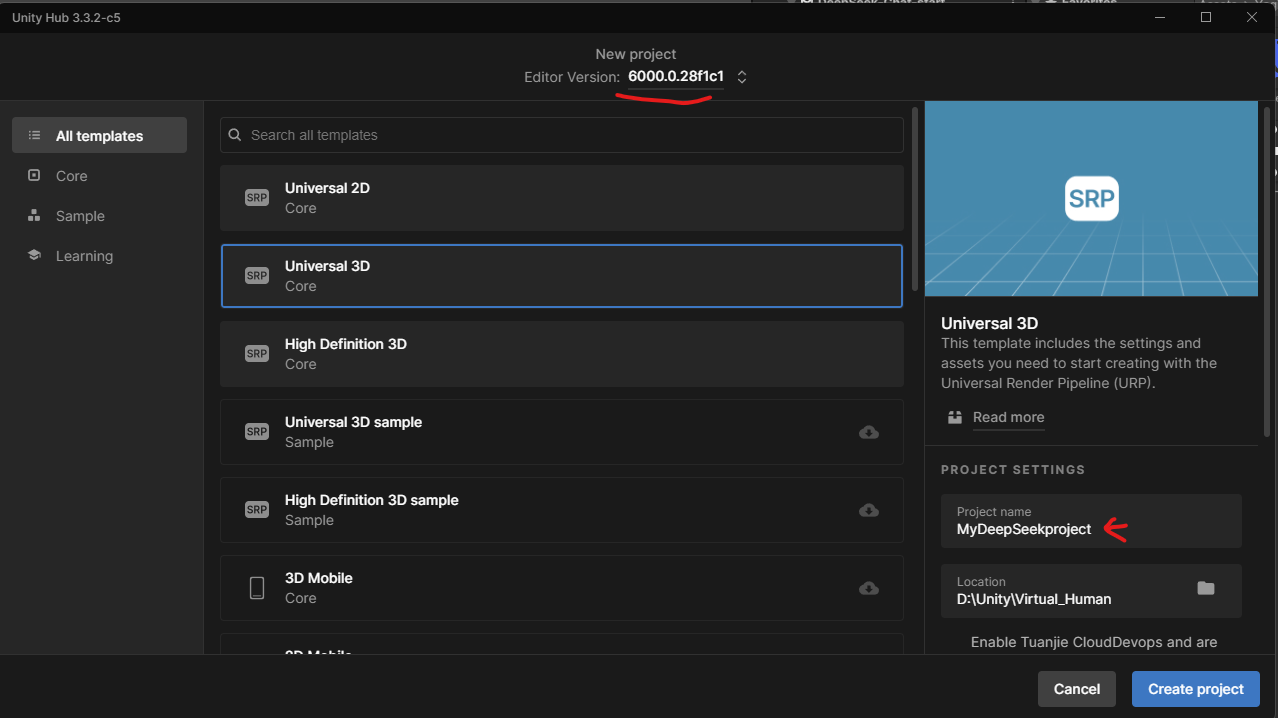Screen dimensions: 1278x718
Task: Download the High Definition 3D sample template
Action: pos(869,510)
